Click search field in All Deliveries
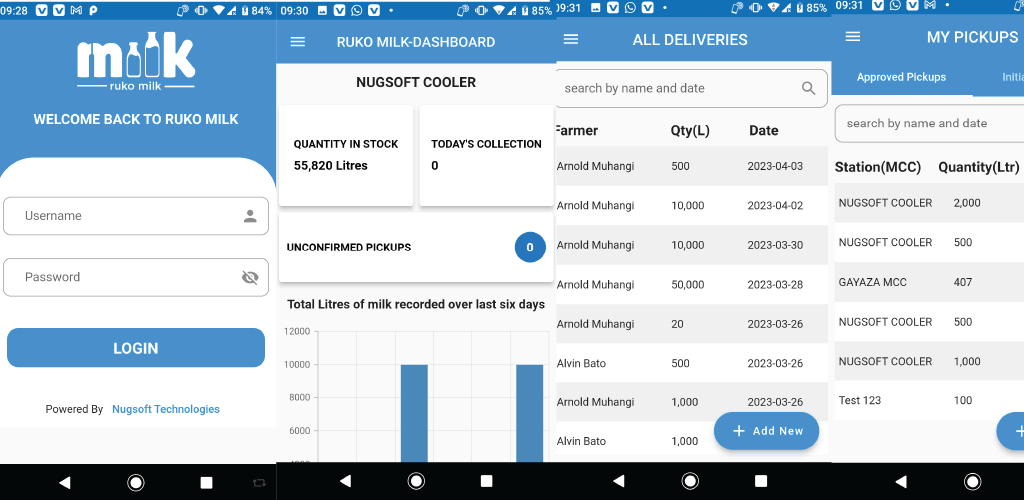The image size is (1024, 500). tap(691, 88)
